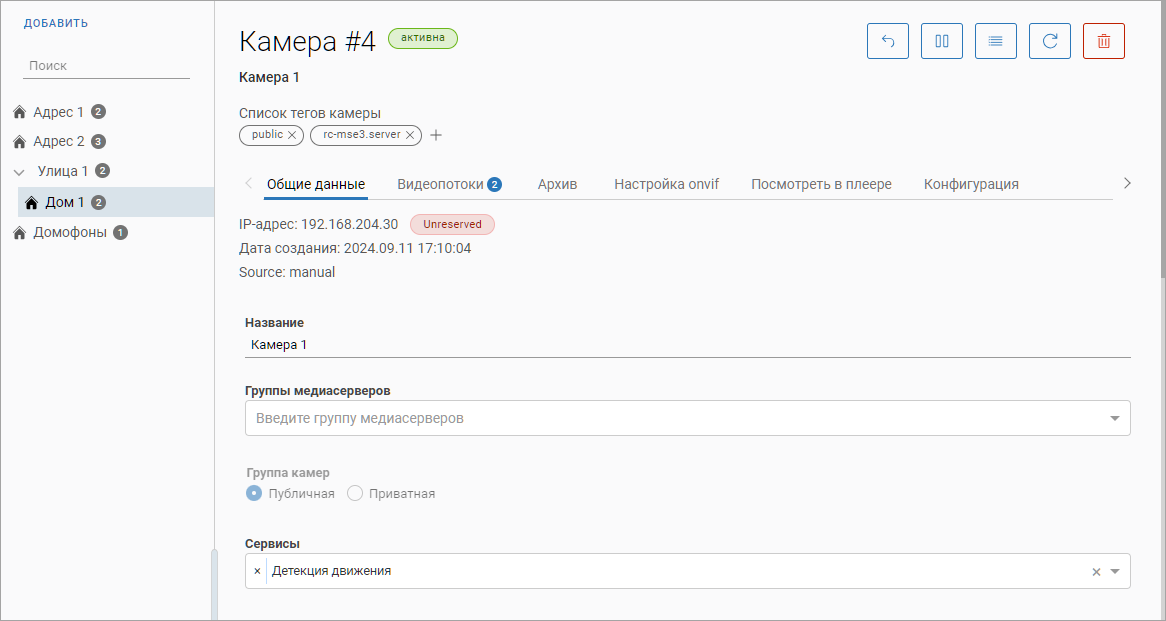Screen dimensions: 1166x621
Task: Open the Архив tab
Action: click(557, 184)
